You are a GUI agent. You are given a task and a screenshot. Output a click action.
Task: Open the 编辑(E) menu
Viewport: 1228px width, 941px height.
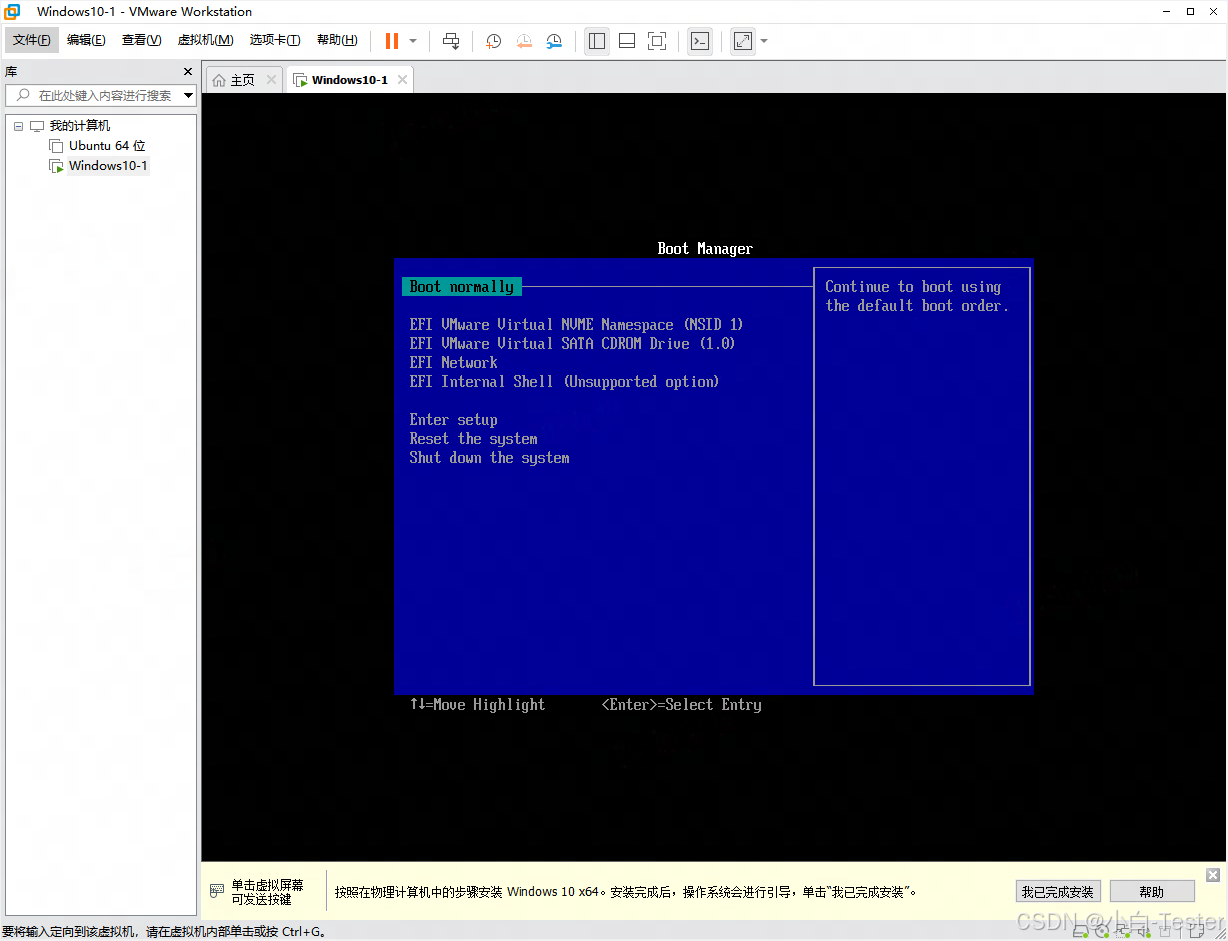[x=86, y=40]
